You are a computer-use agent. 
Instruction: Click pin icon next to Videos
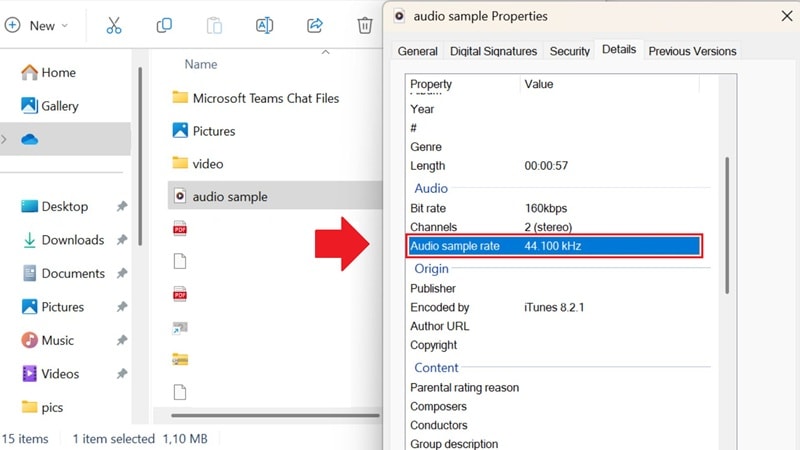click(x=121, y=373)
